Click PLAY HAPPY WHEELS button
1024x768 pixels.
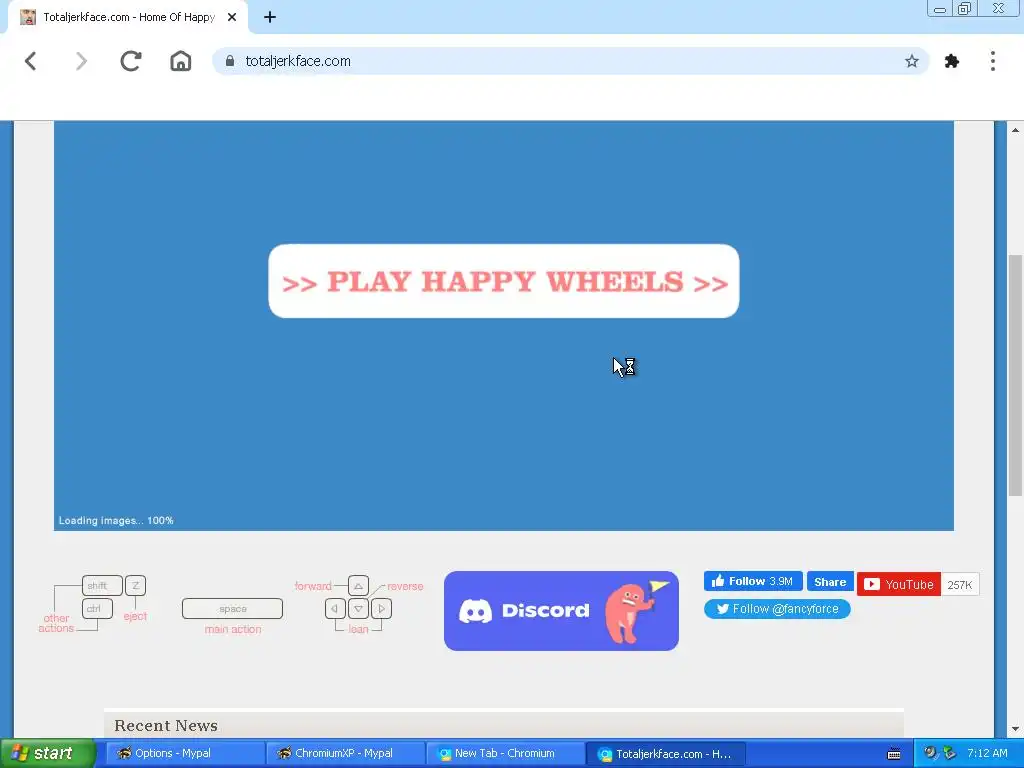(504, 281)
